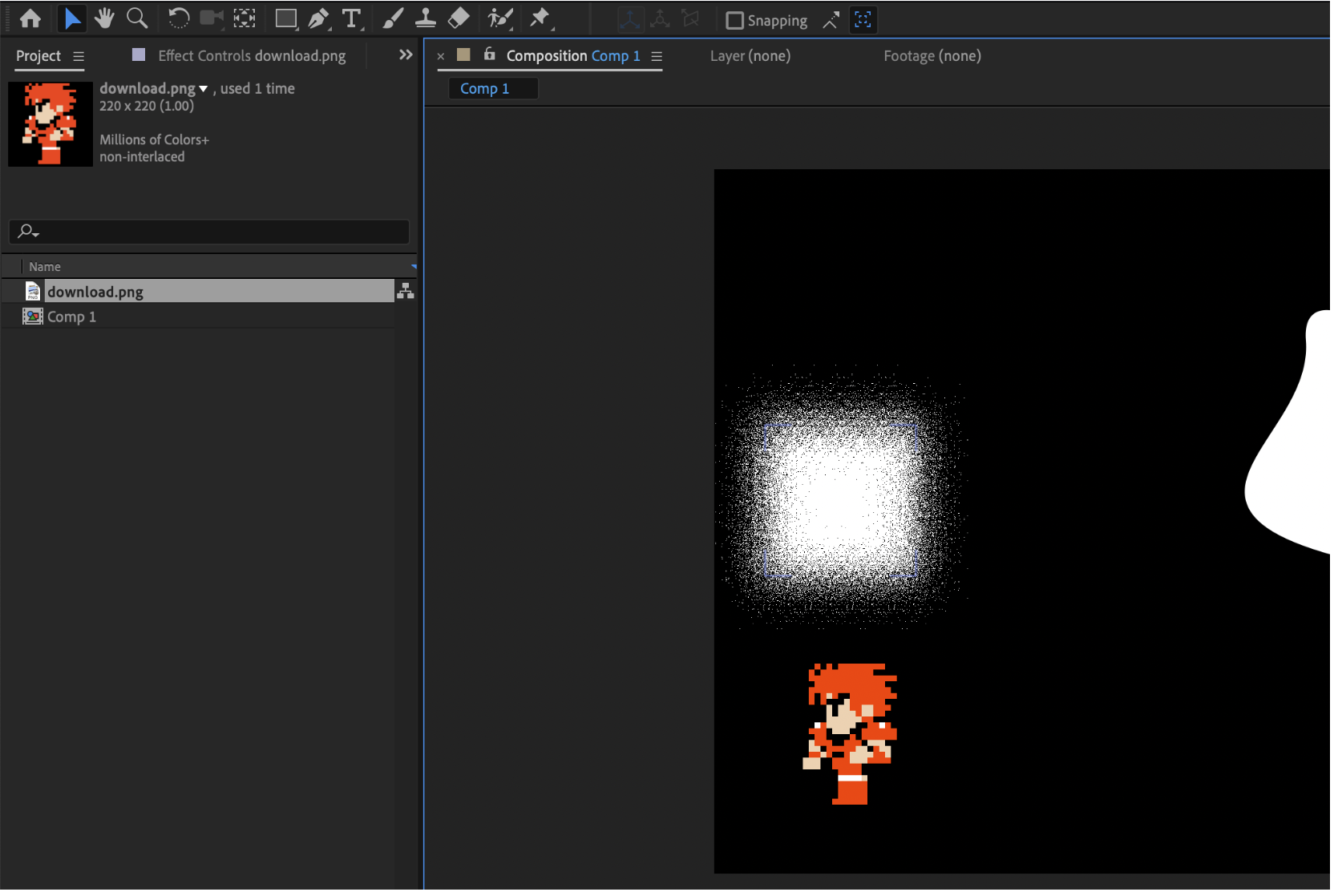Switch to Effect Controls download.png tab
This screenshot has width=1334, height=896.
[252, 56]
